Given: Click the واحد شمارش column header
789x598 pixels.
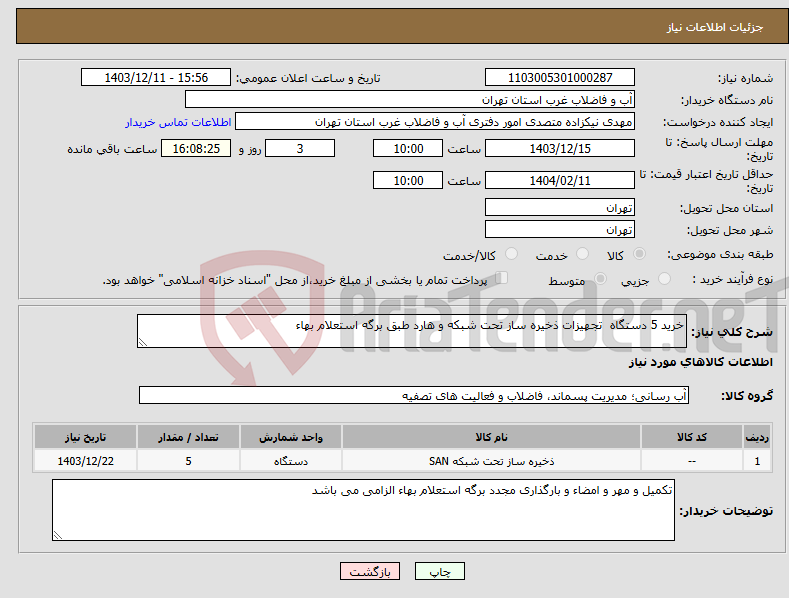Looking at the screenshot, I should (x=291, y=437).
